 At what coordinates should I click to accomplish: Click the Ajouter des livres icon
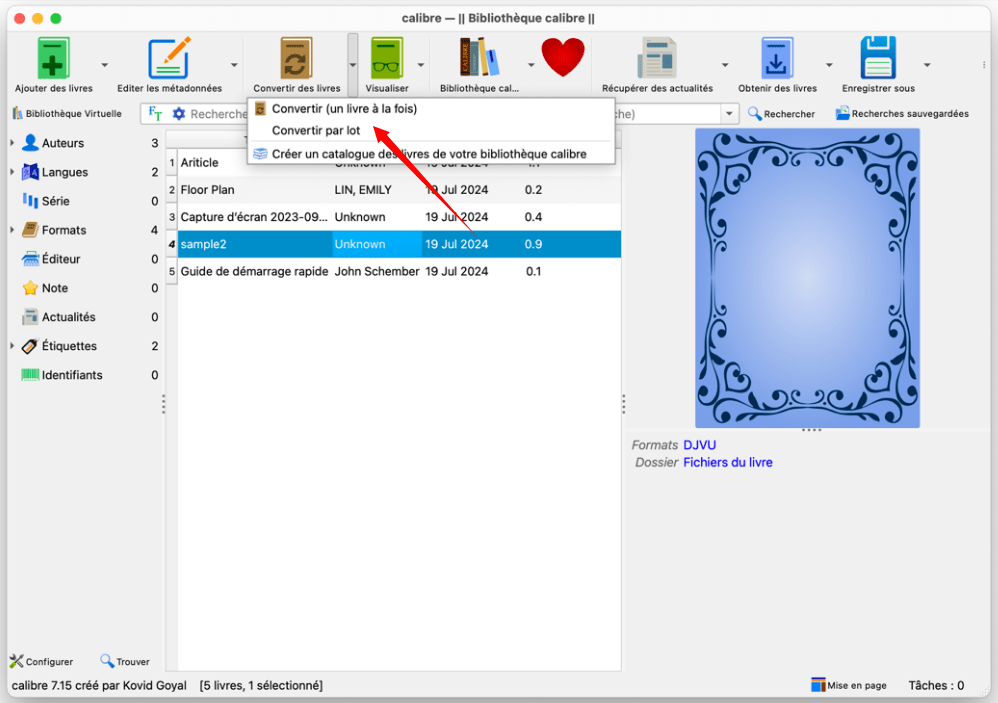(53, 59)
